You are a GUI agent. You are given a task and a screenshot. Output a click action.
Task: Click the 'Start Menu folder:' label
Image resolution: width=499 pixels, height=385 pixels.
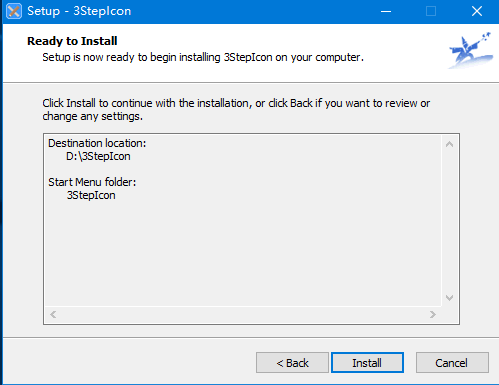(x=92, y=182)
